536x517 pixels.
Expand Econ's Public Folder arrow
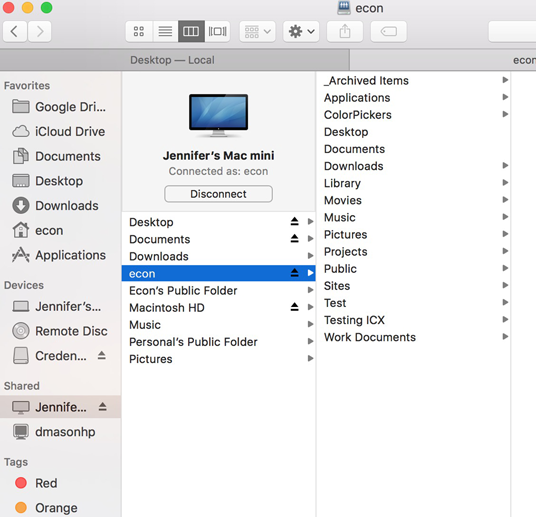310,290
